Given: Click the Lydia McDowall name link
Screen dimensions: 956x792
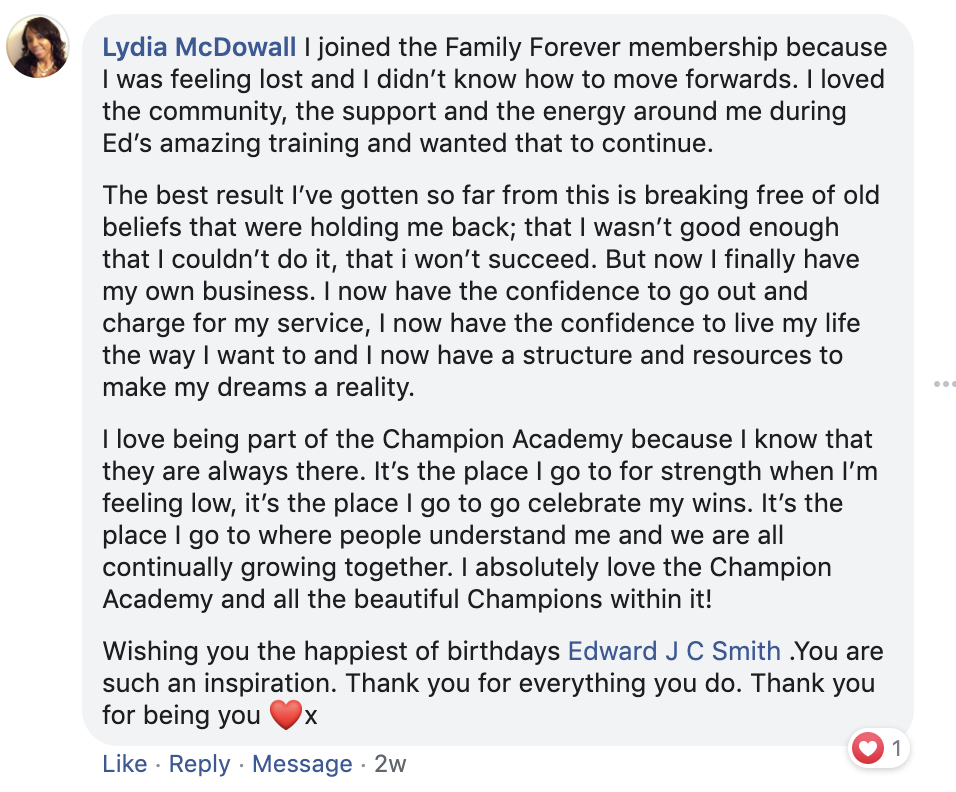Looking at the screenshot, I should click(x=200, y=47).
